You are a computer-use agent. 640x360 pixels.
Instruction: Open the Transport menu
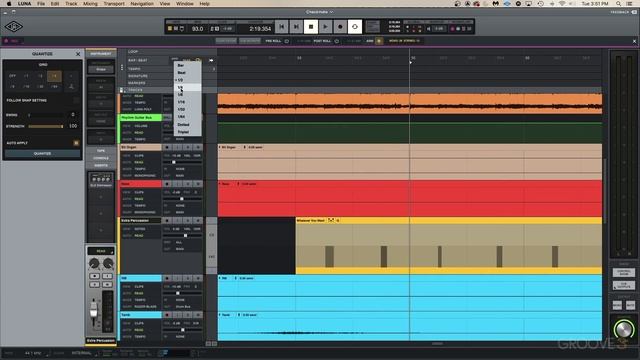(114, 4)
